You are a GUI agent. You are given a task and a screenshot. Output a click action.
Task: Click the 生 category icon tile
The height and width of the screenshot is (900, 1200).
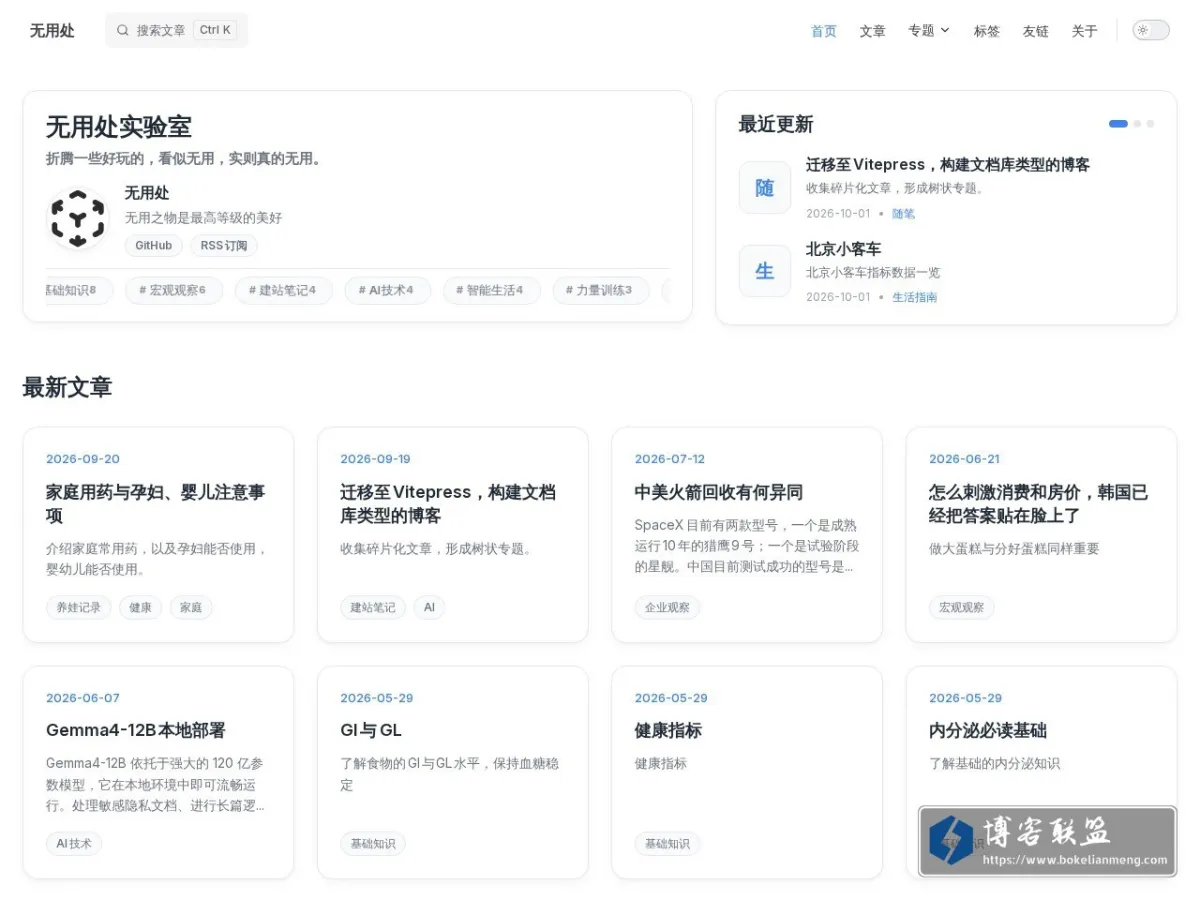765,271
